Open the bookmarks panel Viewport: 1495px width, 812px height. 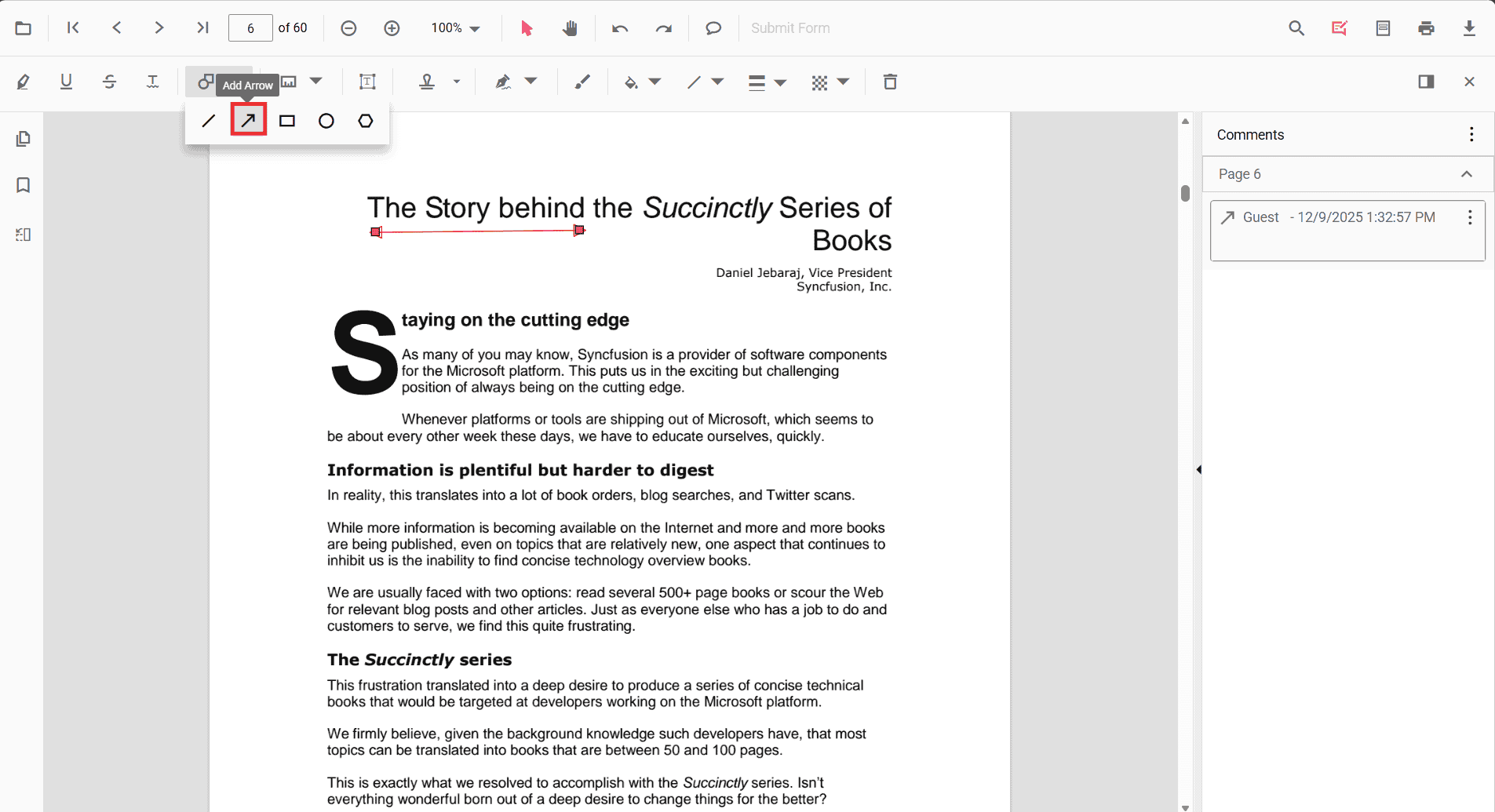coord(24,185)
